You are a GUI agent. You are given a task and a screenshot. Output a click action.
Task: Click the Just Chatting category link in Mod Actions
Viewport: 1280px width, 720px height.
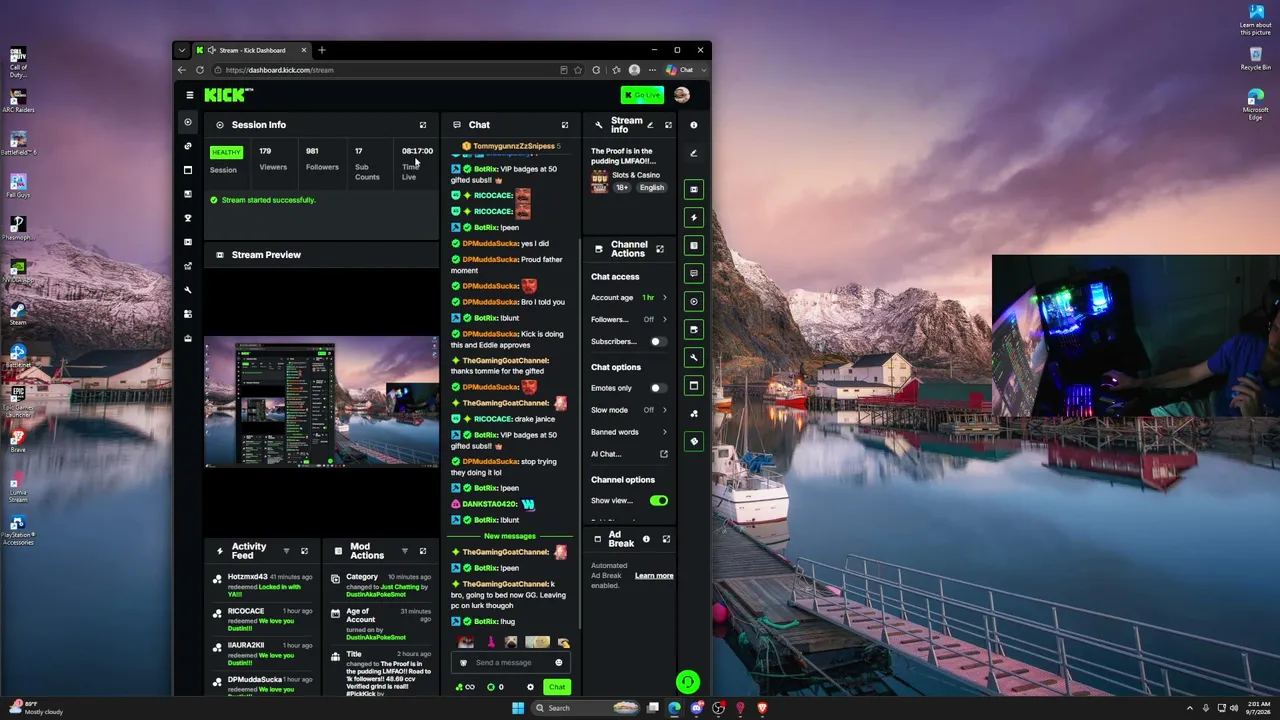click(x=400, y=587)
